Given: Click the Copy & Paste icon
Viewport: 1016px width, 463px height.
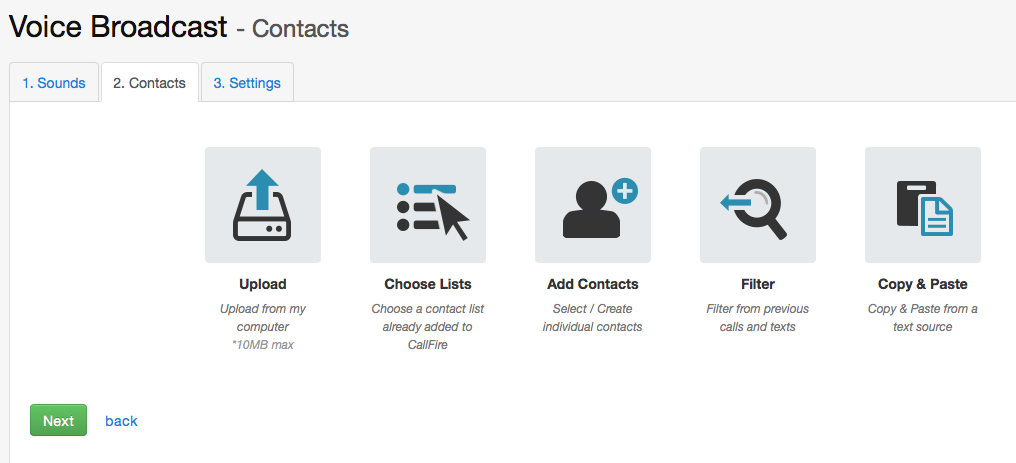Looking at the screenshot, I should click(x=922, y=205).
